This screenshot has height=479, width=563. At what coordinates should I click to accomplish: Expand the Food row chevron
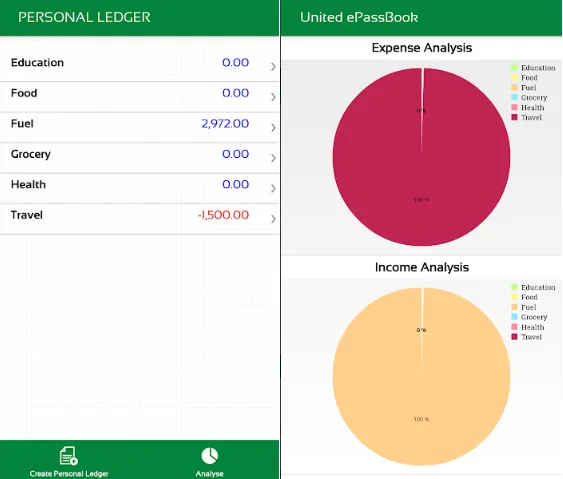[273, 97]
